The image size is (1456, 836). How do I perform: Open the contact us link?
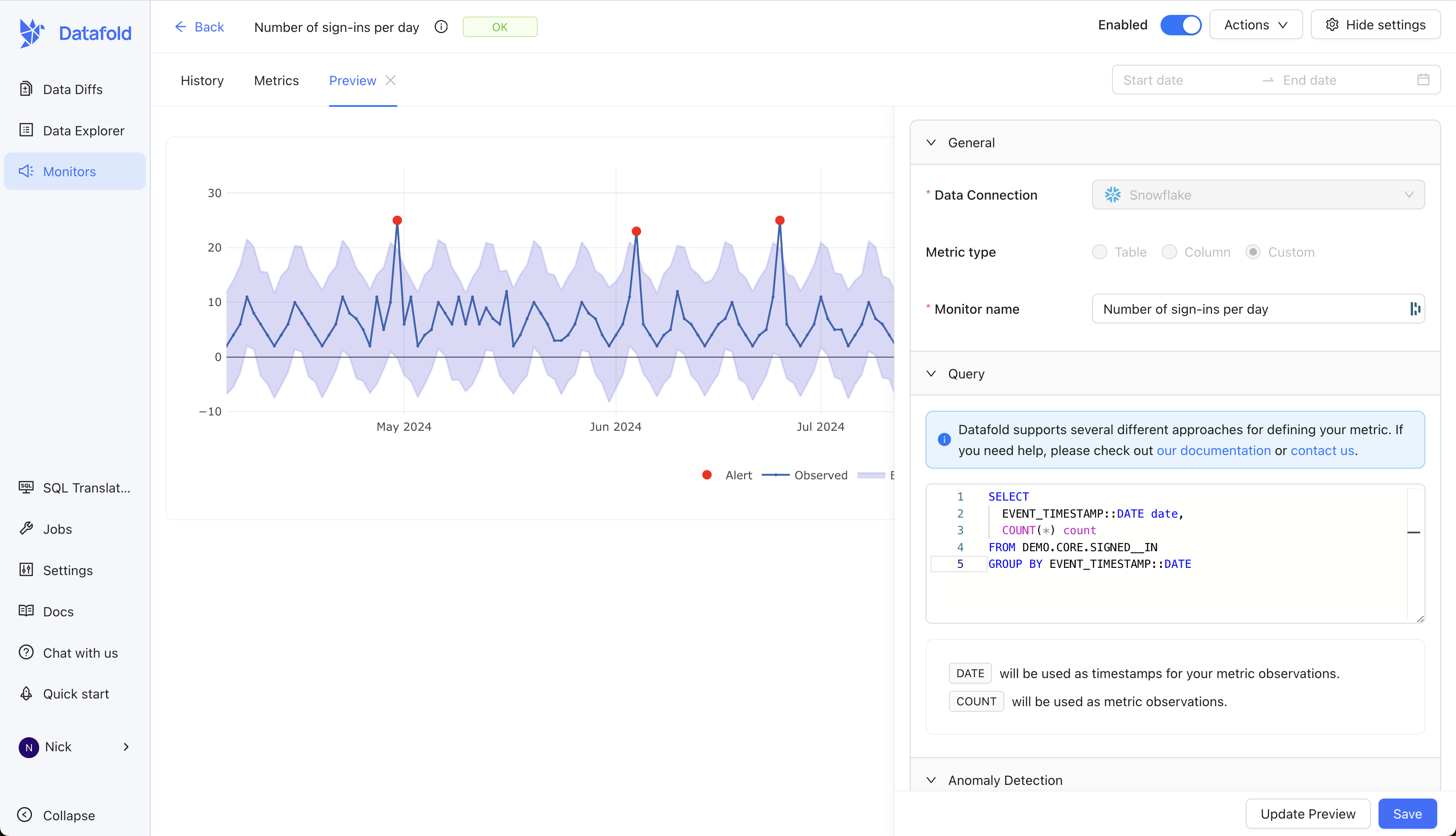[1322, 451]
